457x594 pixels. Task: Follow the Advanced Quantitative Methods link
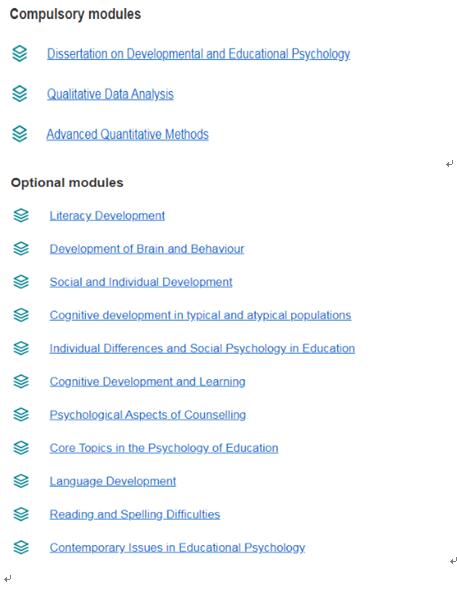(127, 134)
